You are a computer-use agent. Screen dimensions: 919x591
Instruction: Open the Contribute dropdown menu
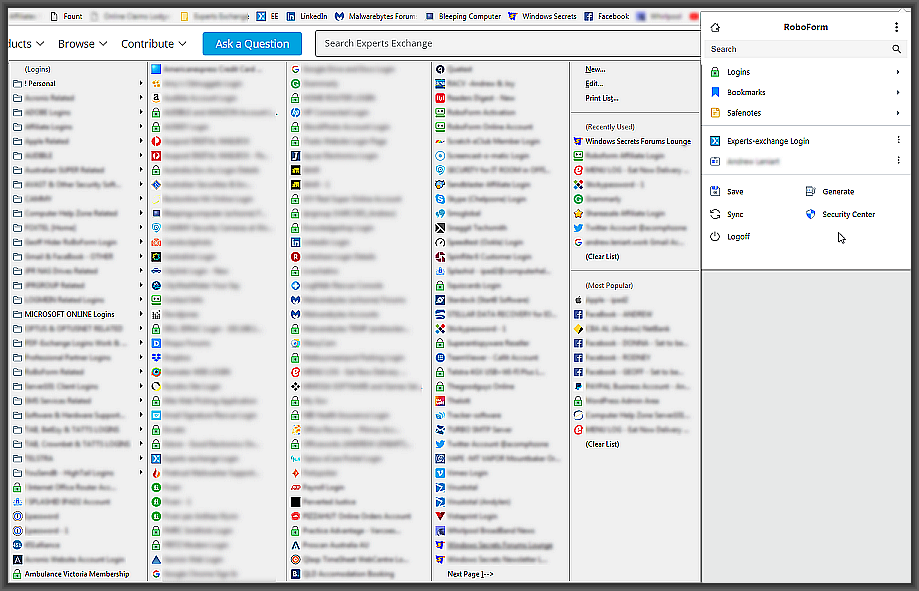coord(154,44)
